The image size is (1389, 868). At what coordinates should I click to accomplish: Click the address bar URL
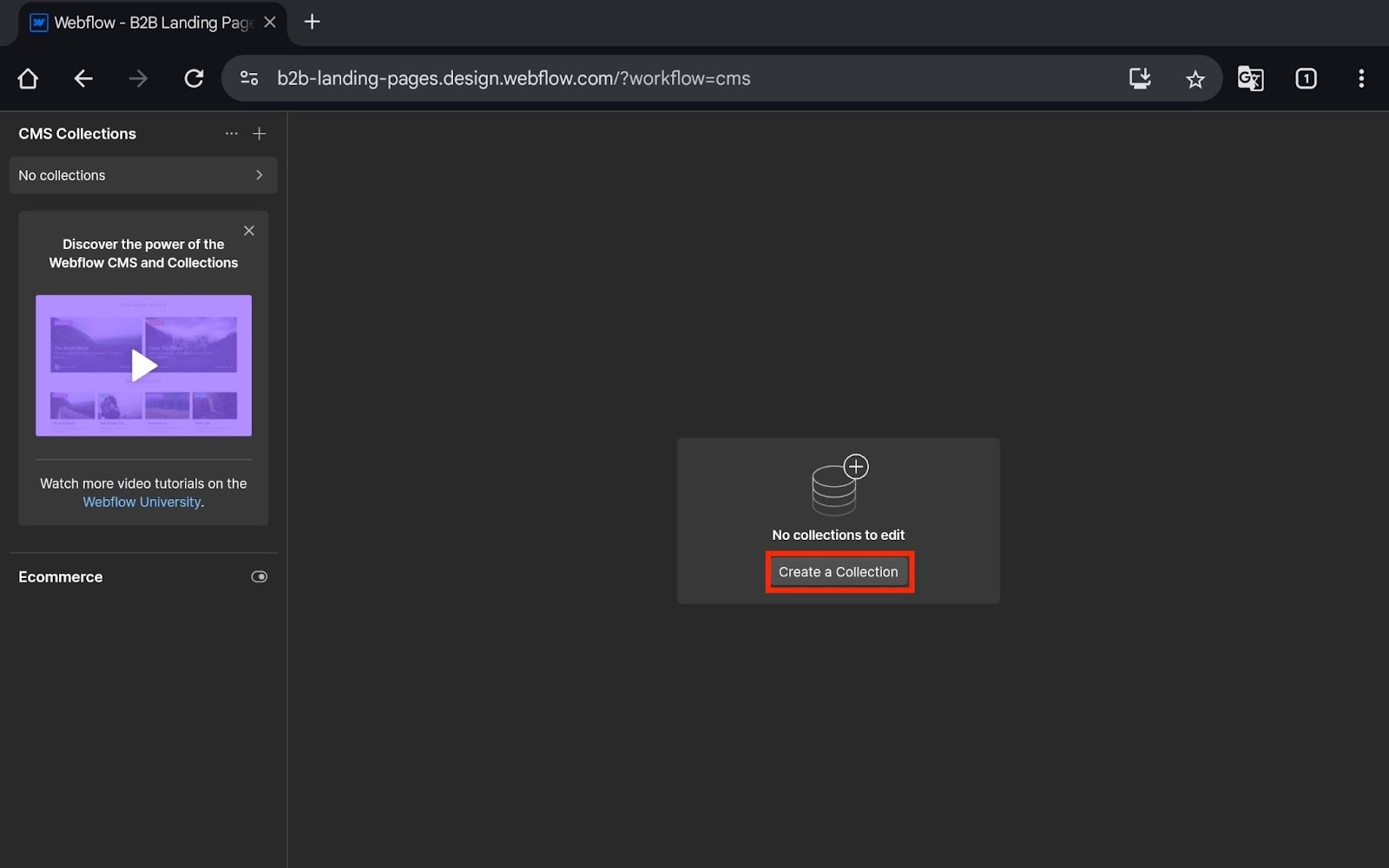(513, 78)
